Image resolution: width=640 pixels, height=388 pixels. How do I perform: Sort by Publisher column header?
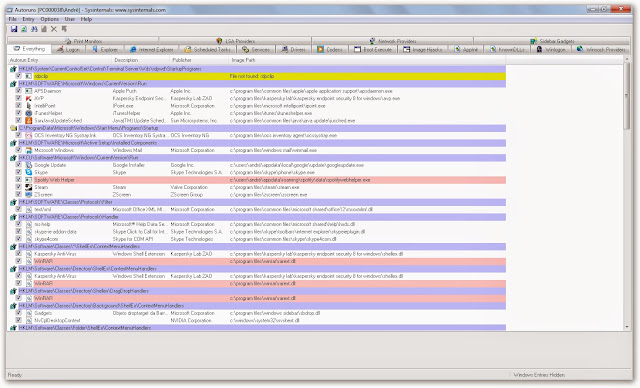click(199, 60)
